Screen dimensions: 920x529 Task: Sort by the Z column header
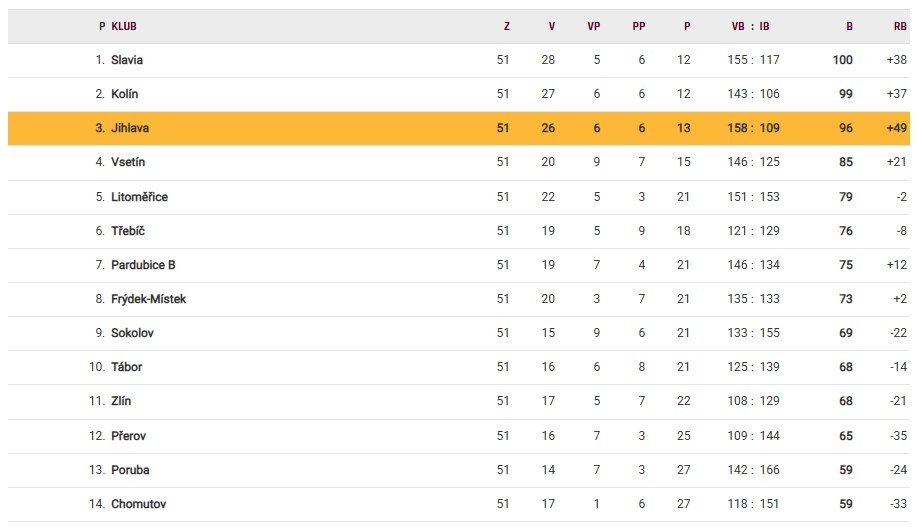[x=506, y=27]
